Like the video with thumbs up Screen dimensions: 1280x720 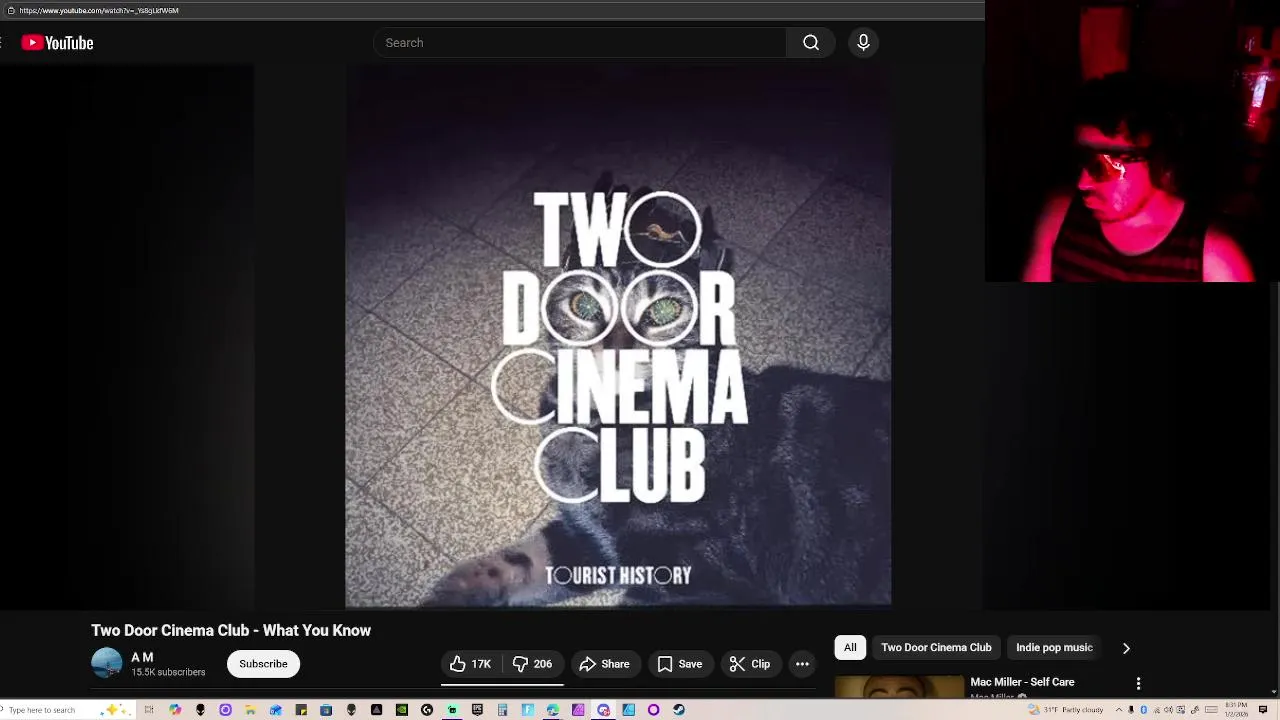[x=470, y=664]
